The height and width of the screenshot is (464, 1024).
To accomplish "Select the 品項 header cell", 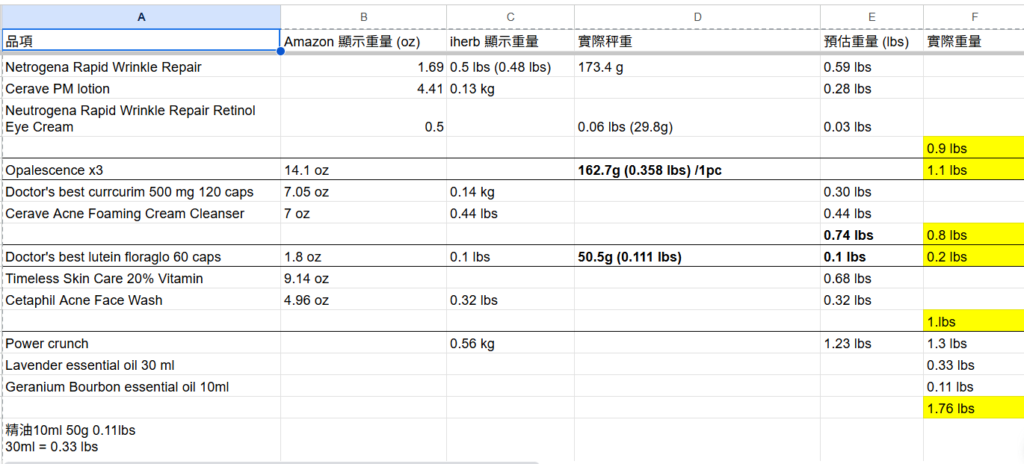I will click(x=140, y=41).
